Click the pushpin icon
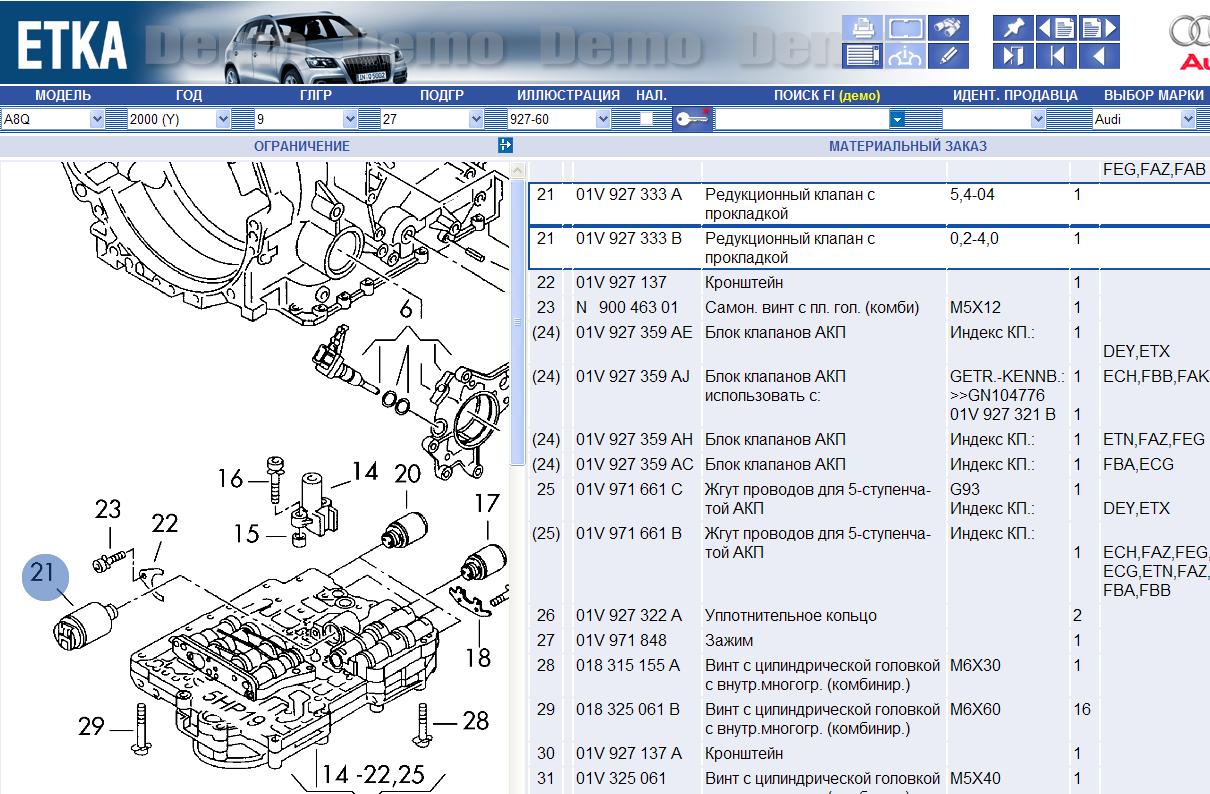The height and width of the screenshot is (794, 1210). pos(1012,28)
